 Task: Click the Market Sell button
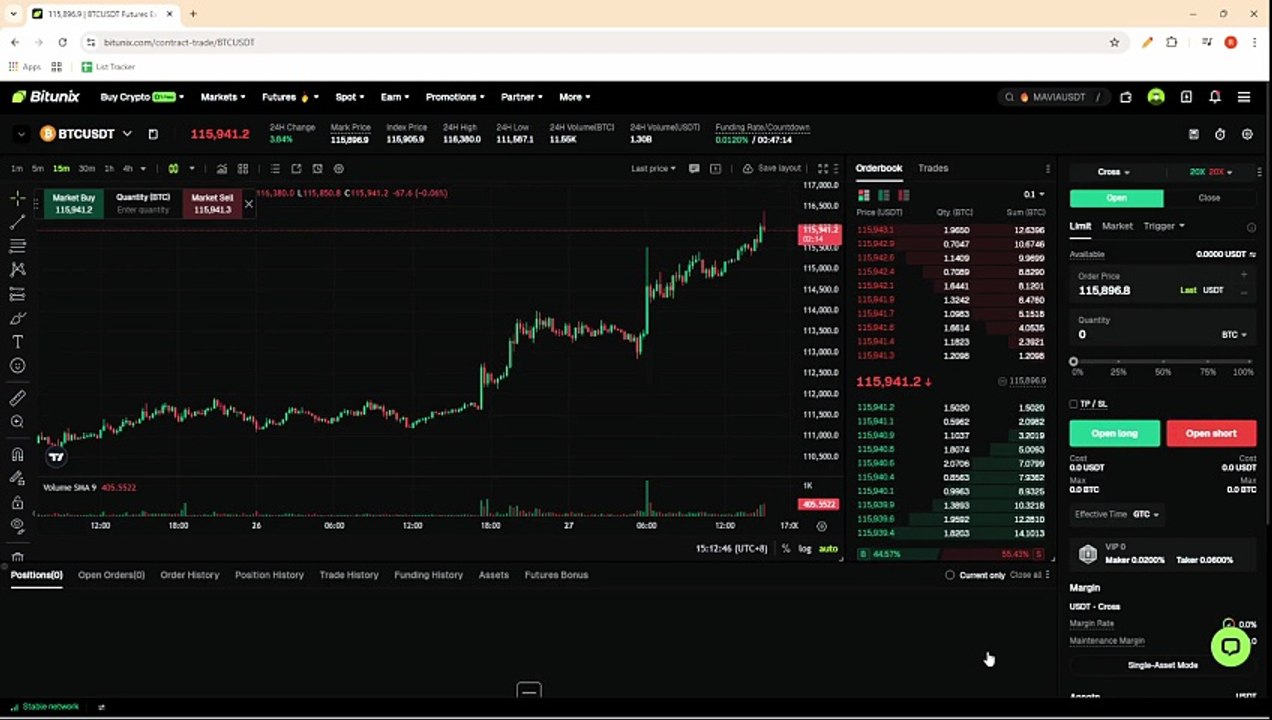[x=212, y=204]
